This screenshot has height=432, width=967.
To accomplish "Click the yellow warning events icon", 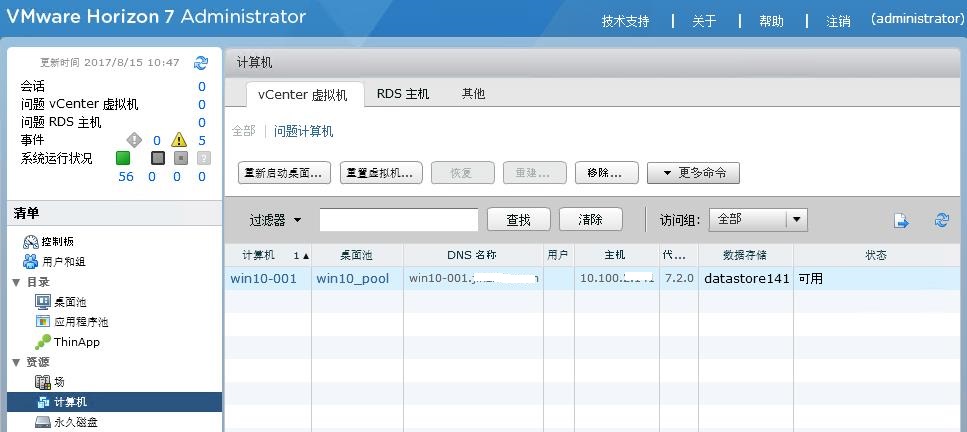I will pyautogui.click(x=179, y=140).
